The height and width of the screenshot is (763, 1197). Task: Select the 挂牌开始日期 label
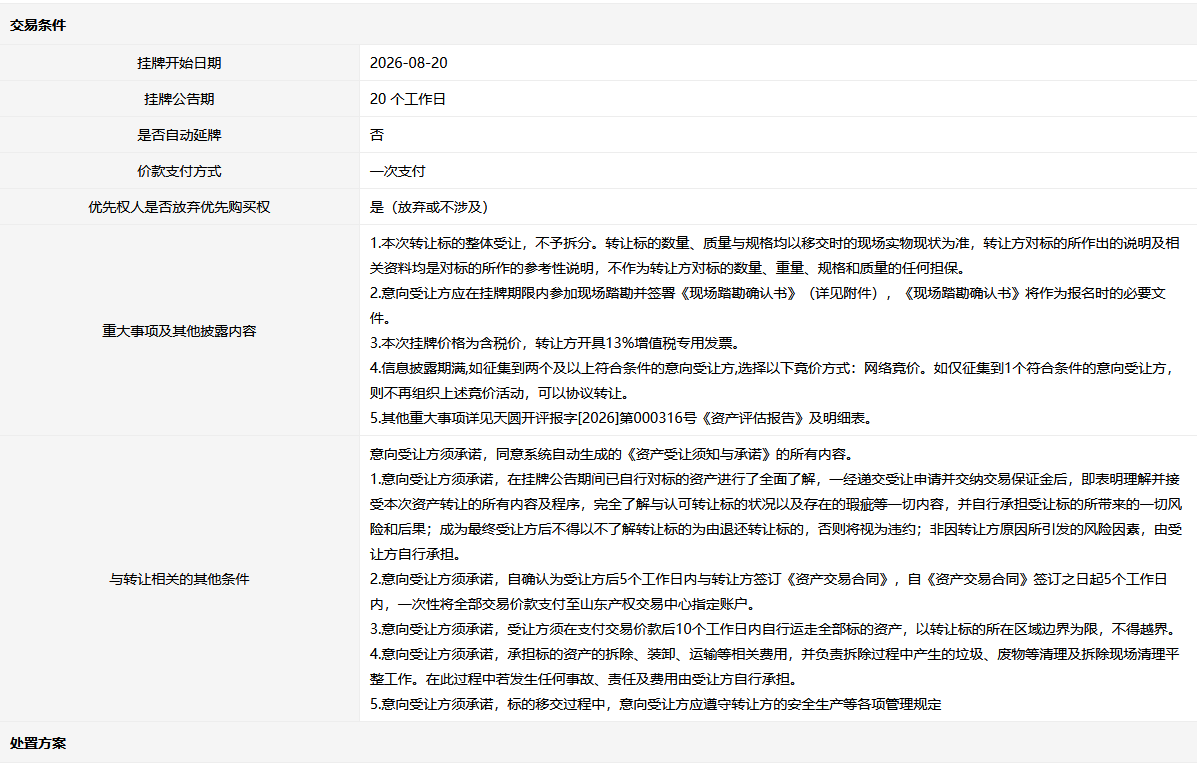(179, 63)
